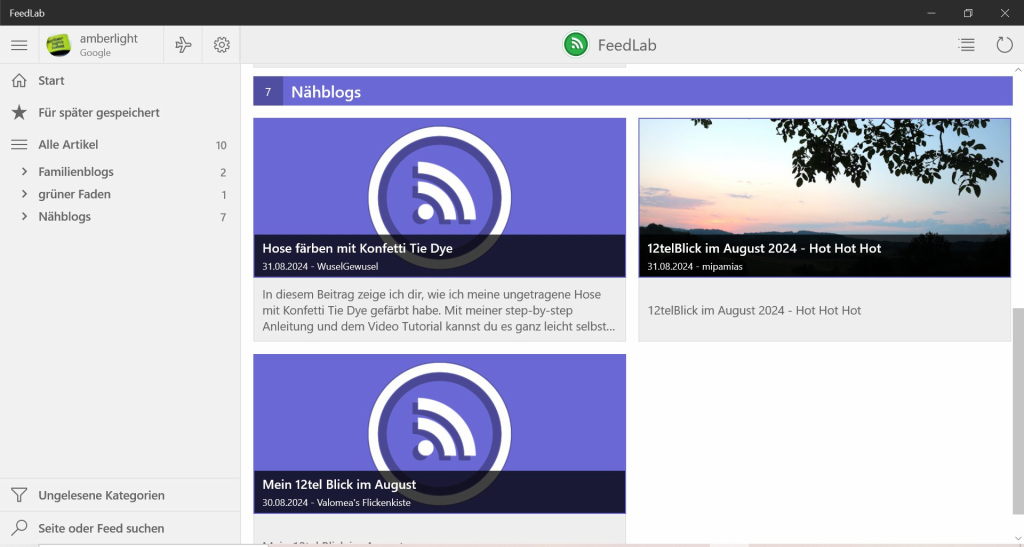Select the grüner Faden category
This screenshot has width=1024, height=547.
[74, 194]
